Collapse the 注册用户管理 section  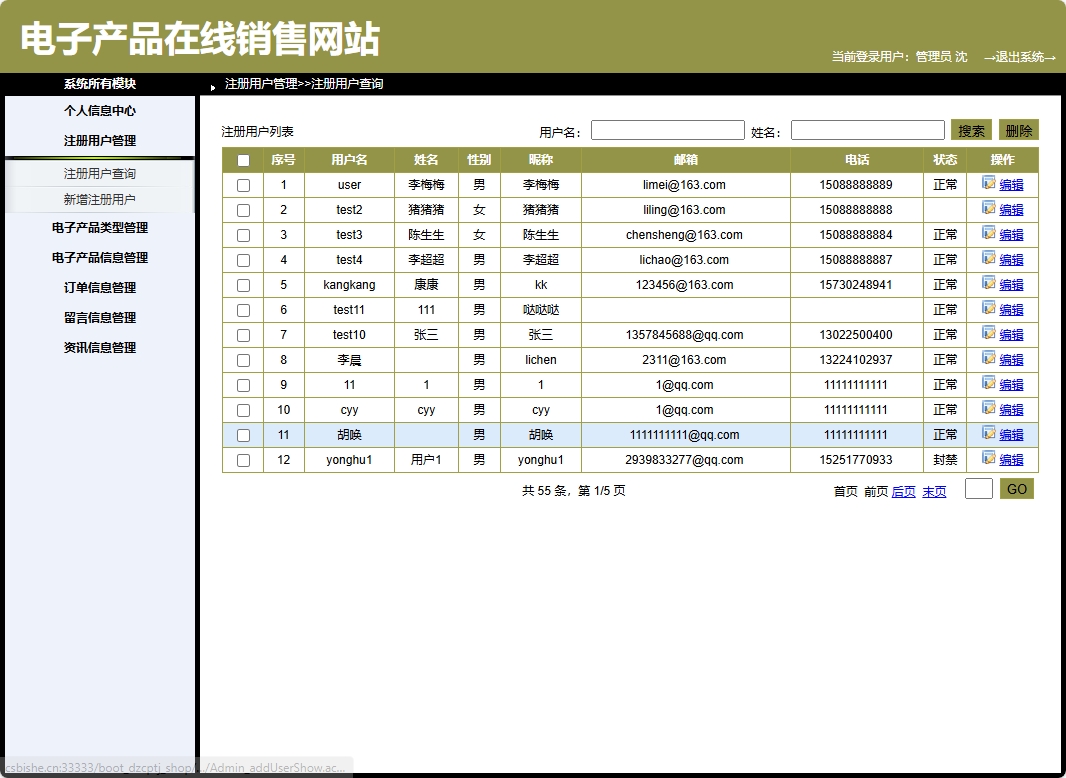click(100, 140)
